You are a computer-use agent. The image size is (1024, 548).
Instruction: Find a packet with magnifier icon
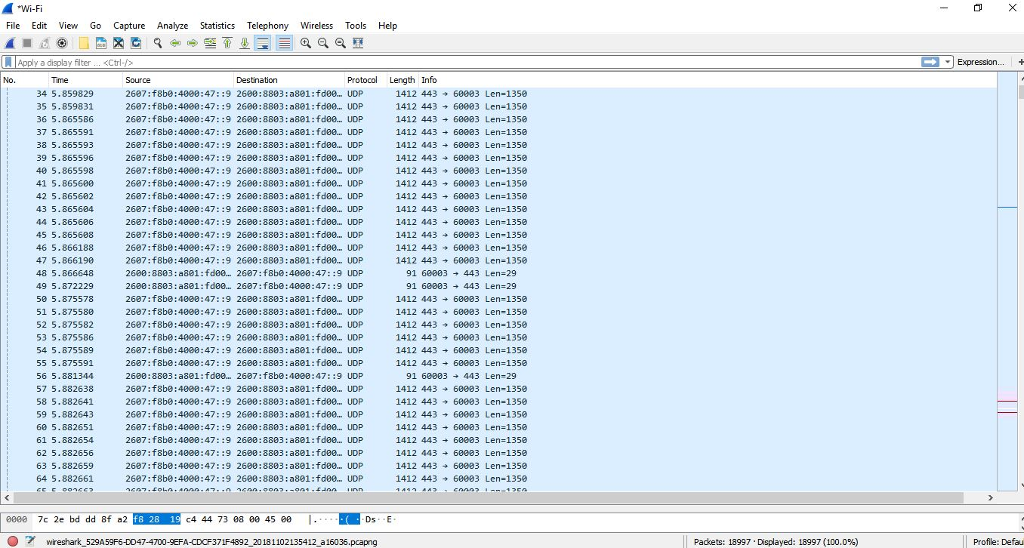pyautogui.click(x=157, y=43)
